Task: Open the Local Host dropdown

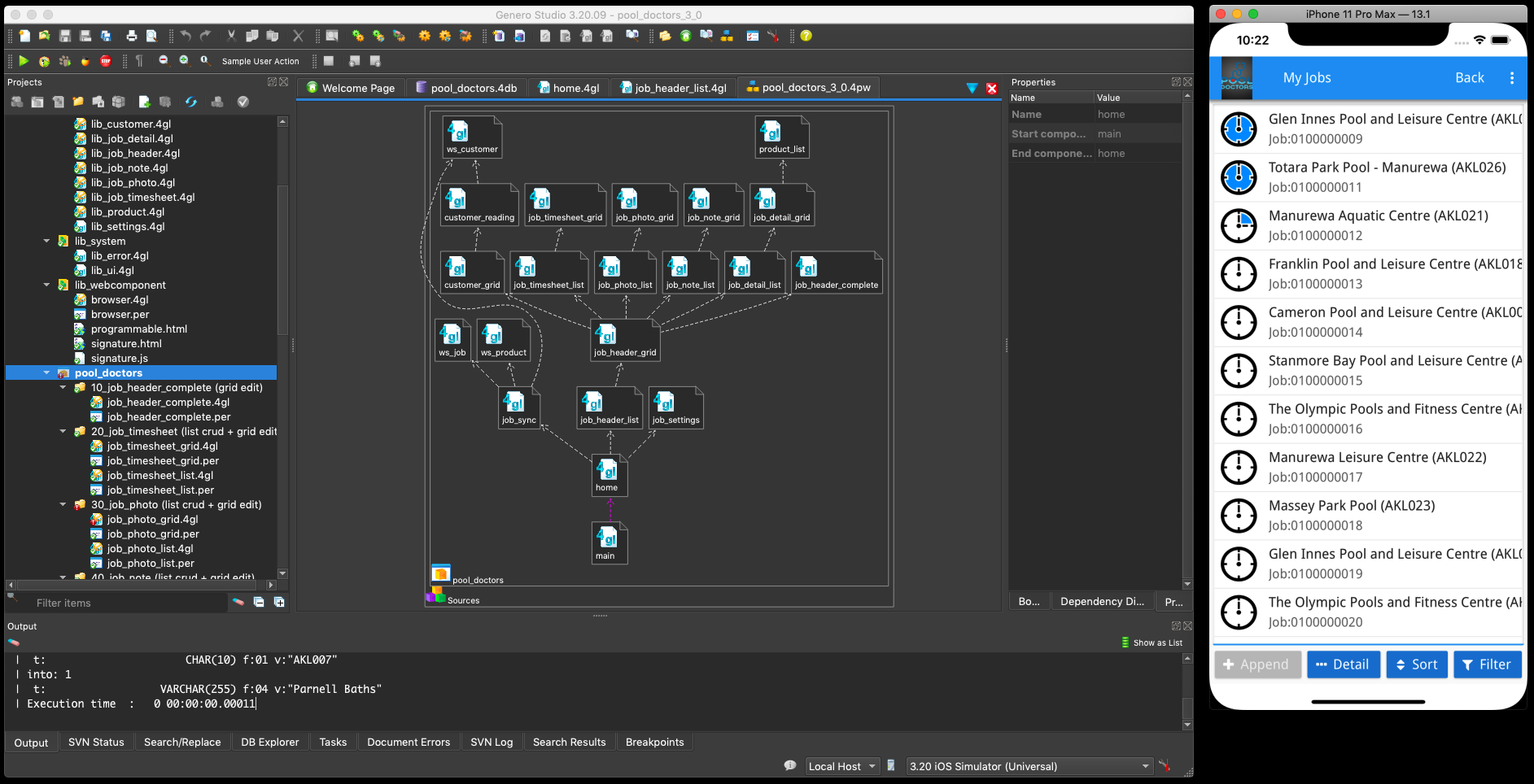Action: coord(842,766)
